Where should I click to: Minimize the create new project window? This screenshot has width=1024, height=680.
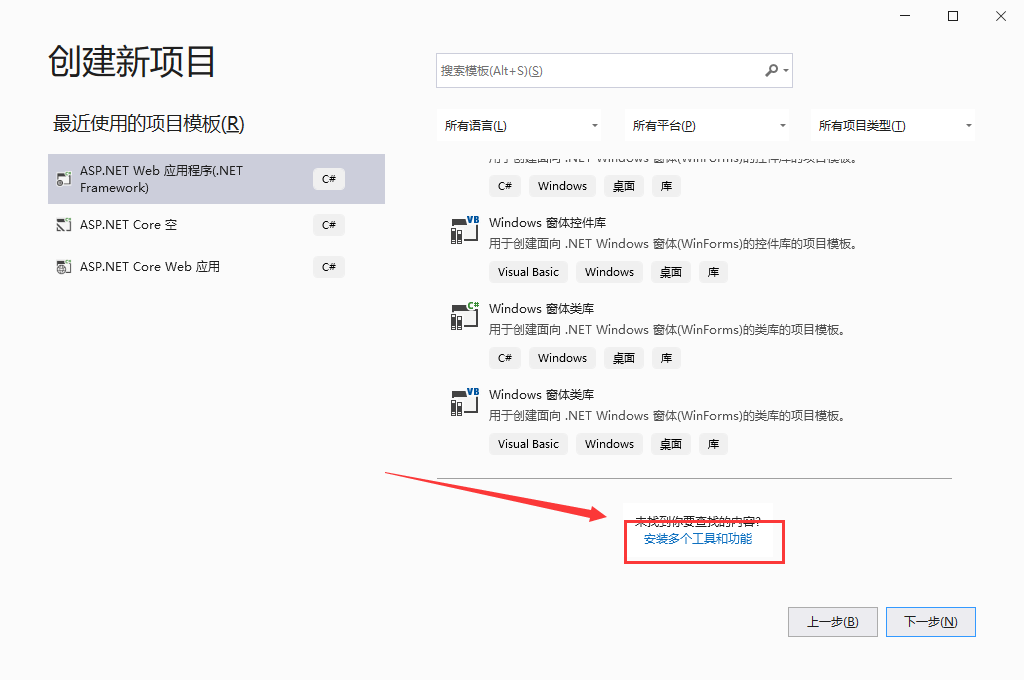pos(905,16)
